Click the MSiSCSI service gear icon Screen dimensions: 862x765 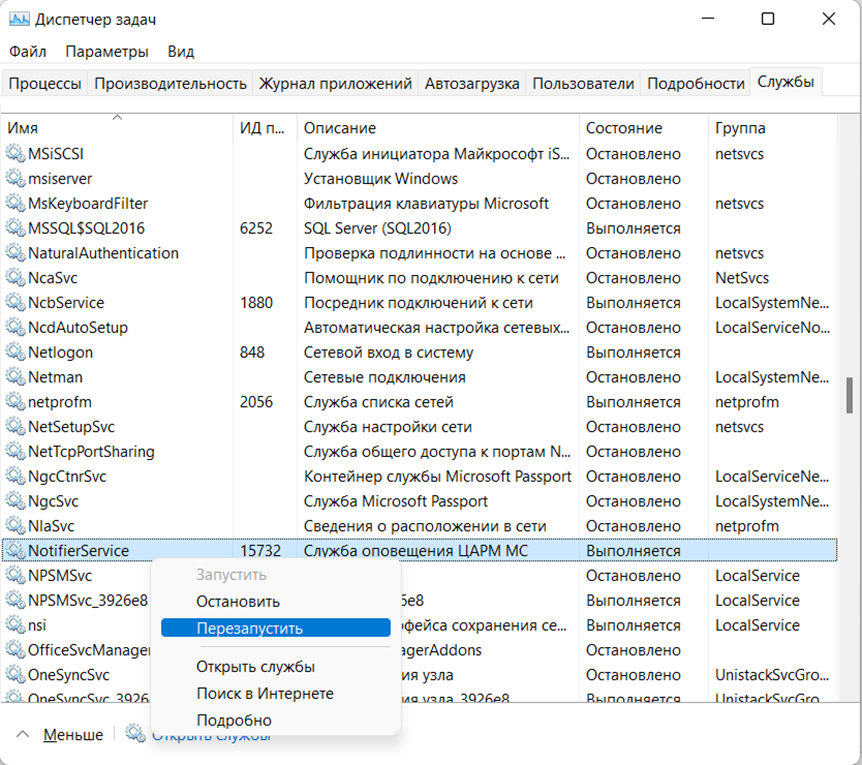pyautogui.click(x=15, y=153)
